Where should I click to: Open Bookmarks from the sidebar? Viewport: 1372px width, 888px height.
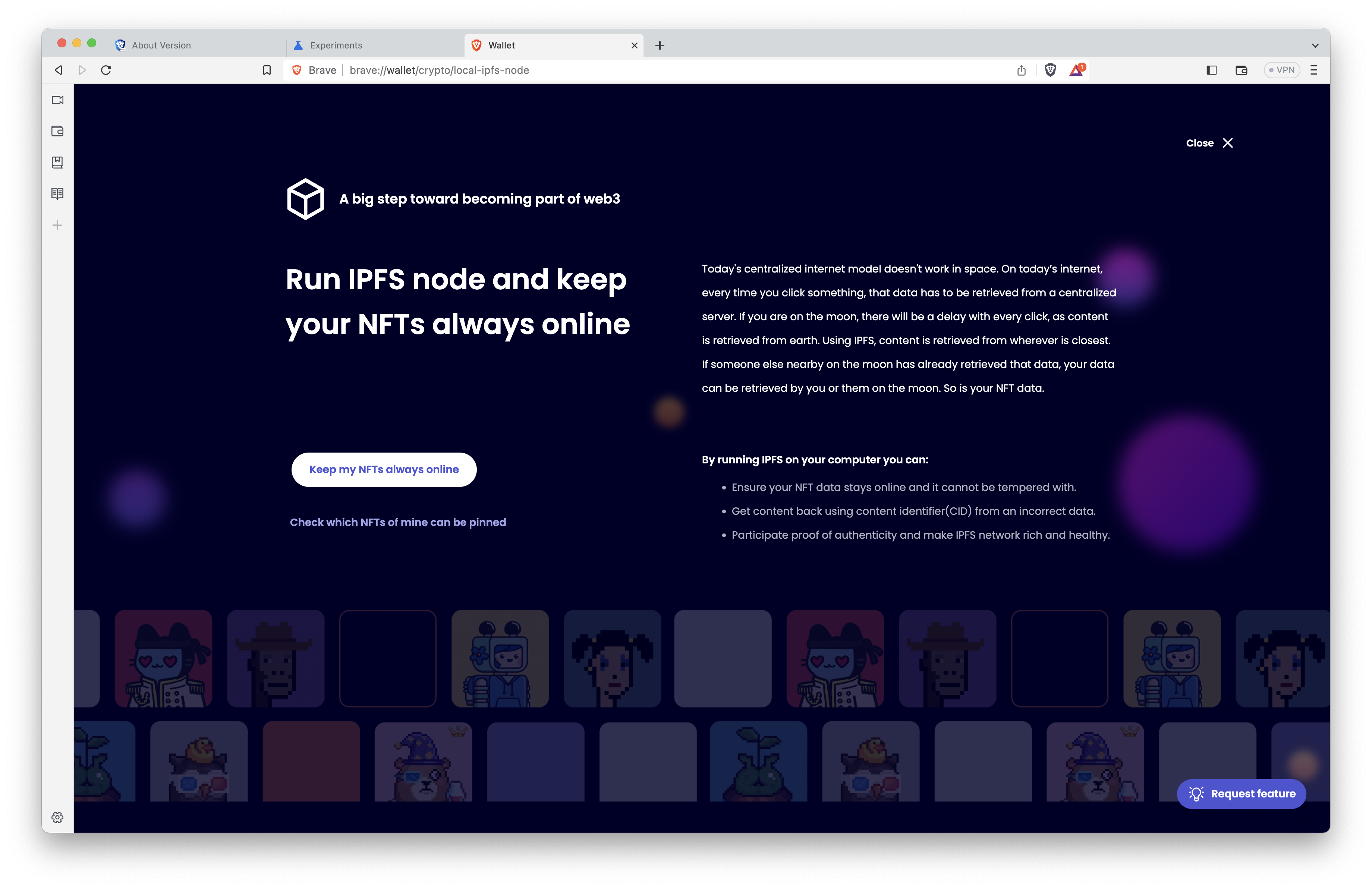coord(57,162)
